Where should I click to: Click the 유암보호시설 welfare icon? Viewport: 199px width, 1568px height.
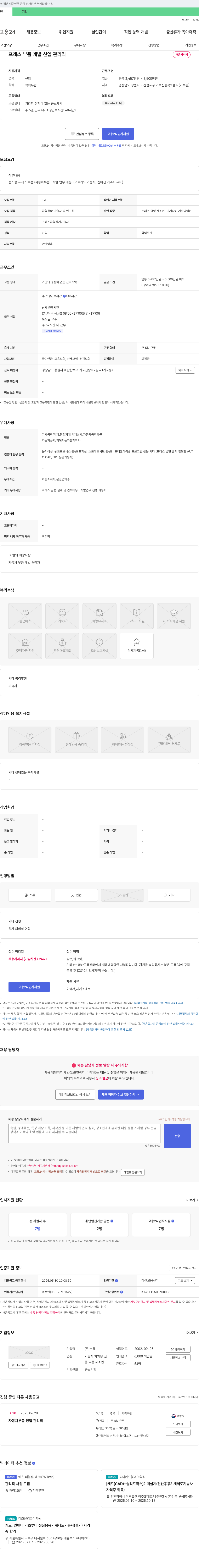(99, 646)
